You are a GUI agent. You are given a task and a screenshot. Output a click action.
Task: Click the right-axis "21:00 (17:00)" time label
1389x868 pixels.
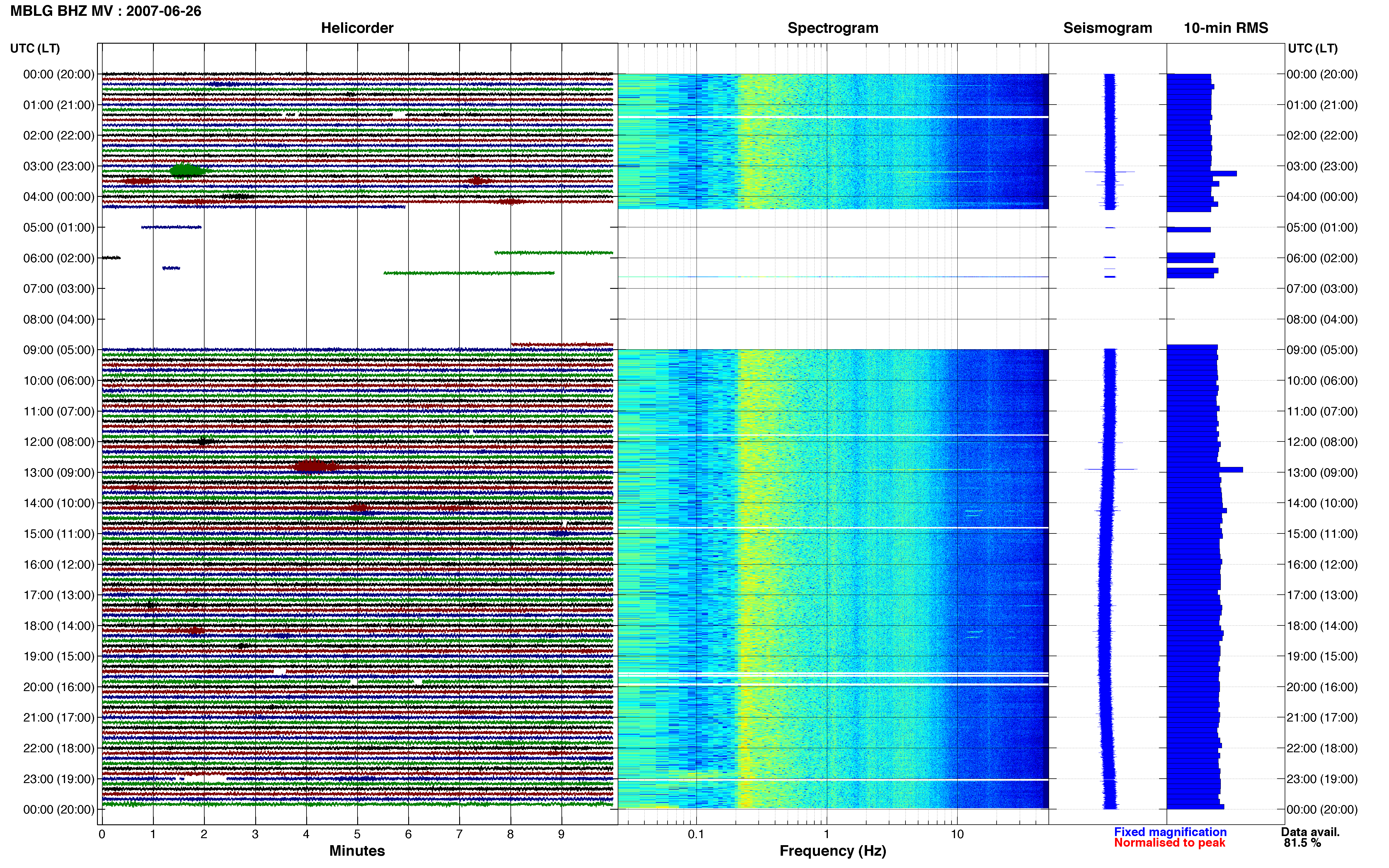[x=1322, y=718]
